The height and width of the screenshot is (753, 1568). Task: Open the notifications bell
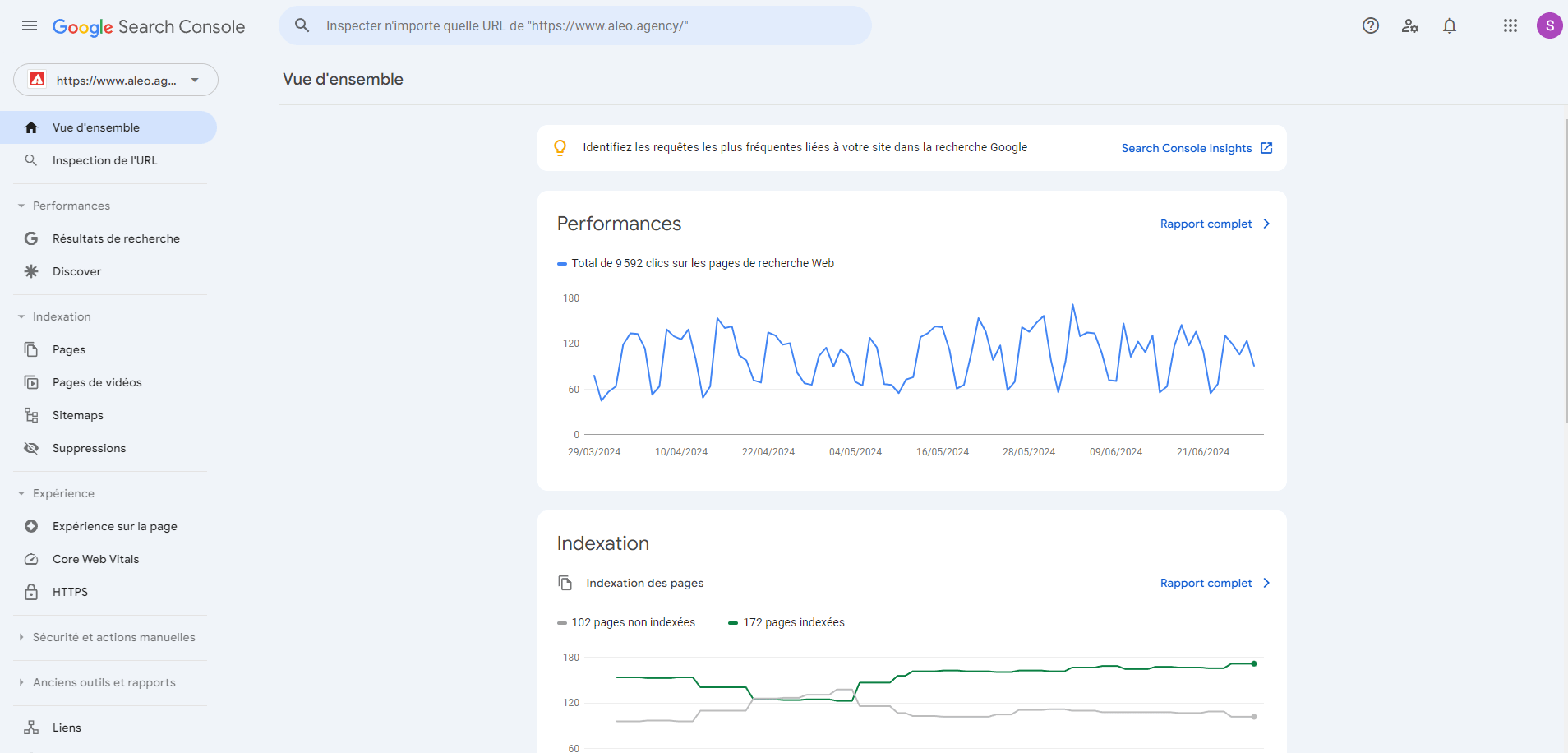[x=1450, y=25]
